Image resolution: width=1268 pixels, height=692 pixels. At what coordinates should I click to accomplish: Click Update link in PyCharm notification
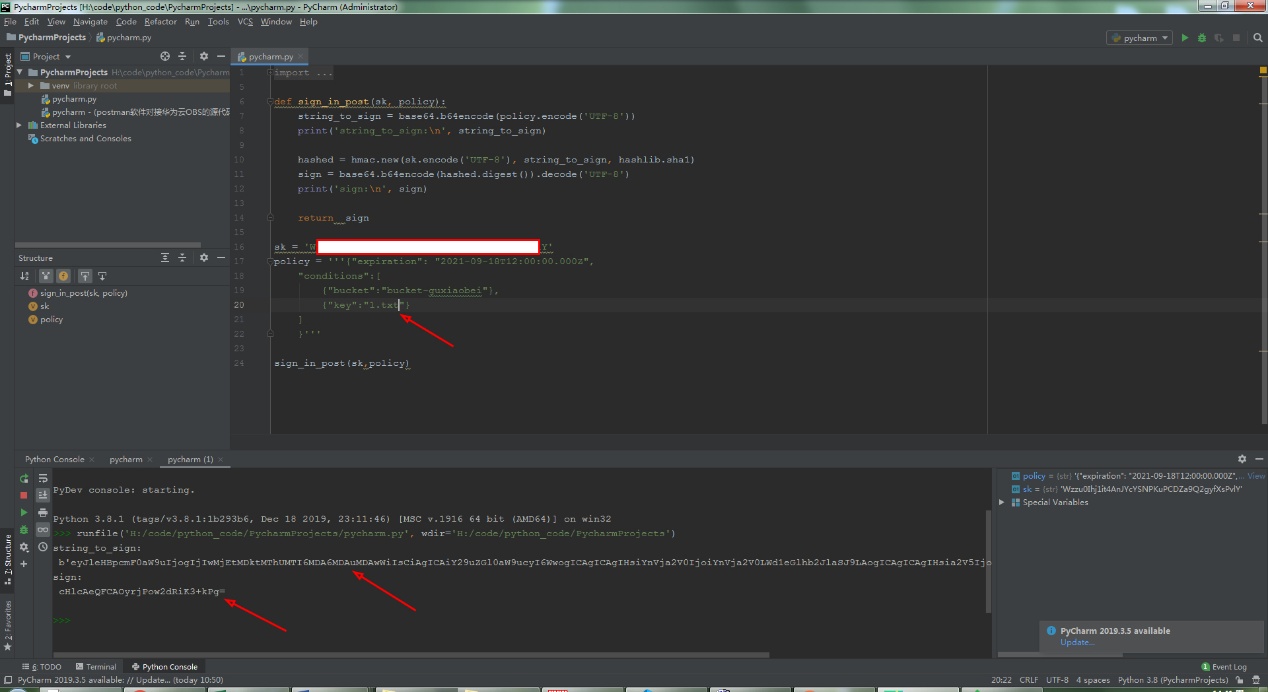1077,642
